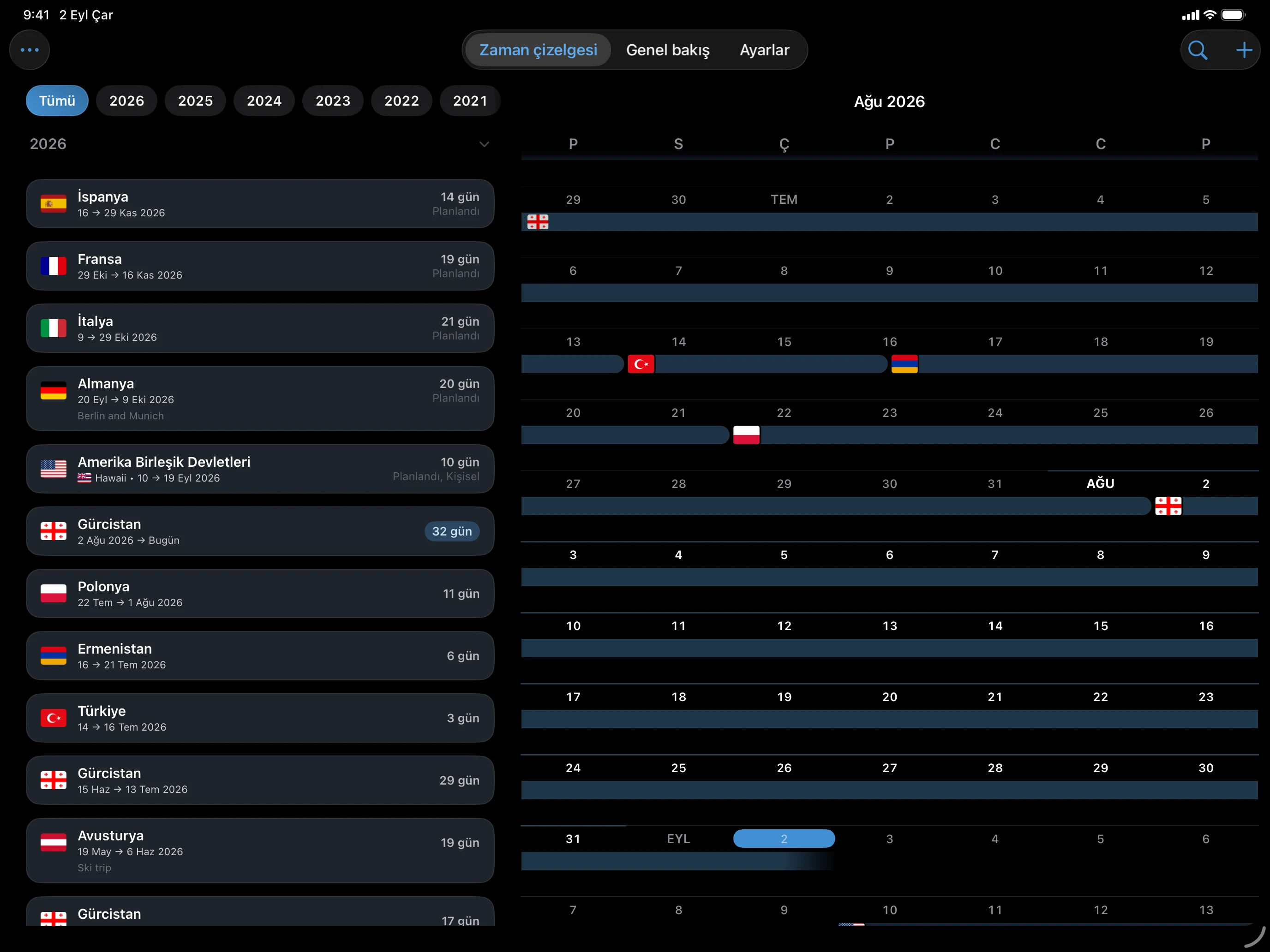Select the Georgia flag marker on August 2

1168,506
